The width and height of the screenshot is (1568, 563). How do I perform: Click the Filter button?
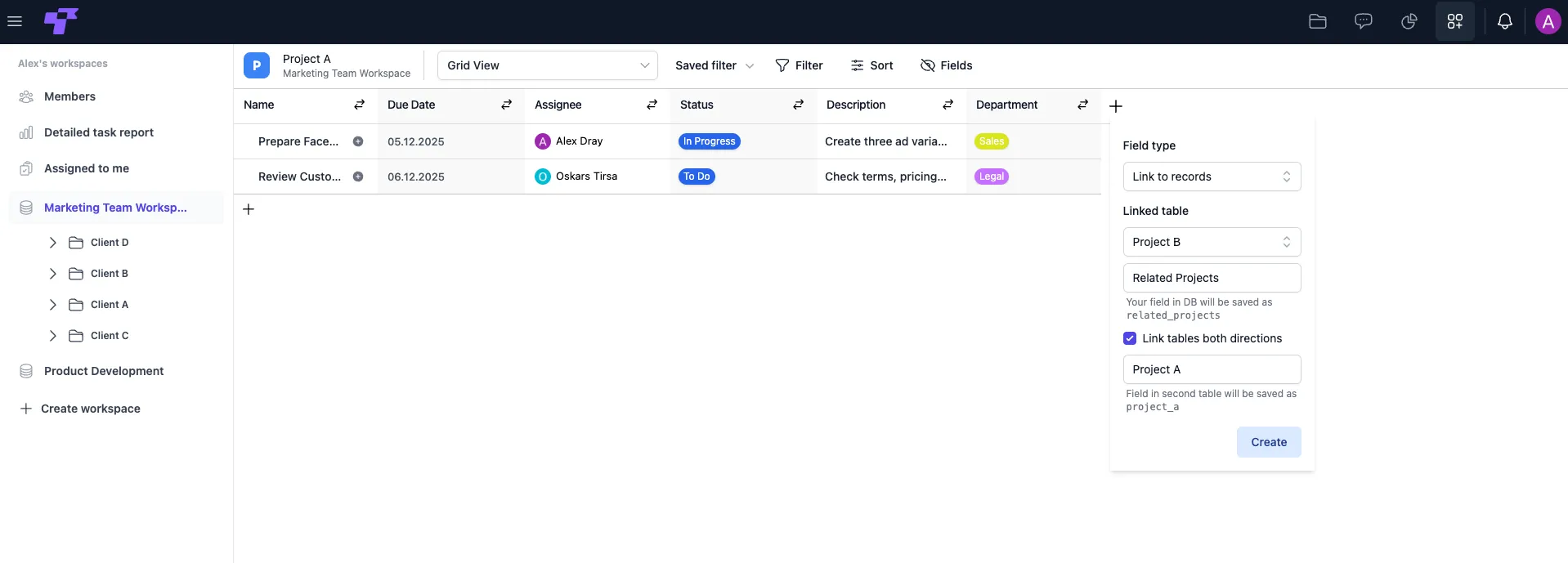(799, 65)
